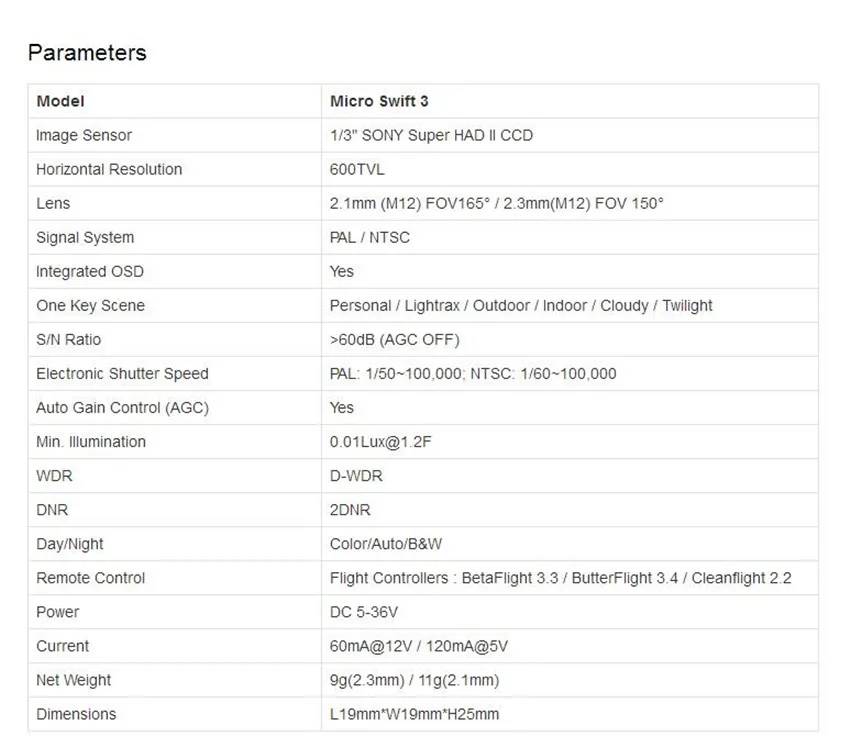Click the D-WDR value cell
Screen dimensions: 850x736
[x=570, y=476]
